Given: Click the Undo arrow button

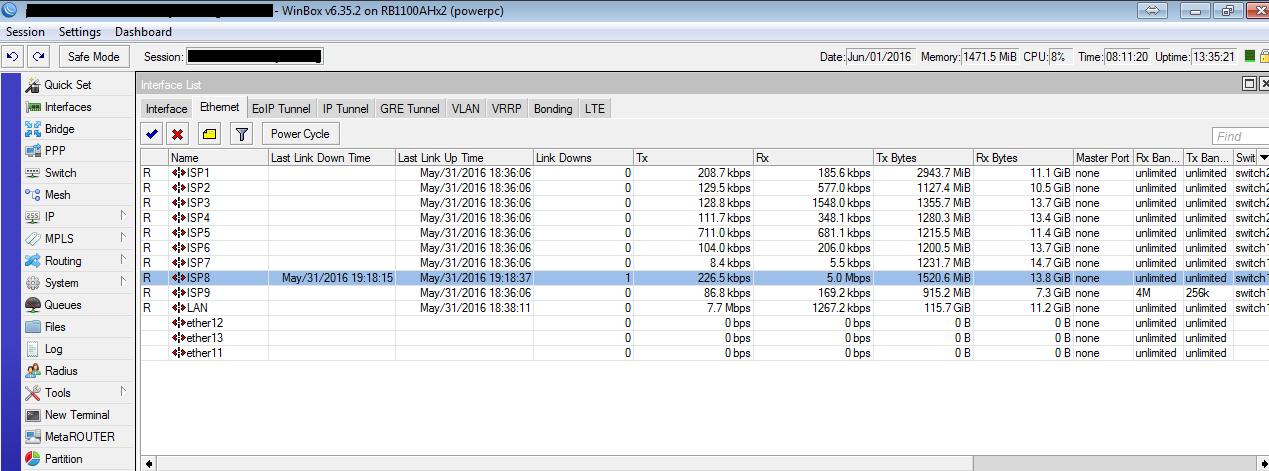Looking at the screenshot, I should [13, 57].
